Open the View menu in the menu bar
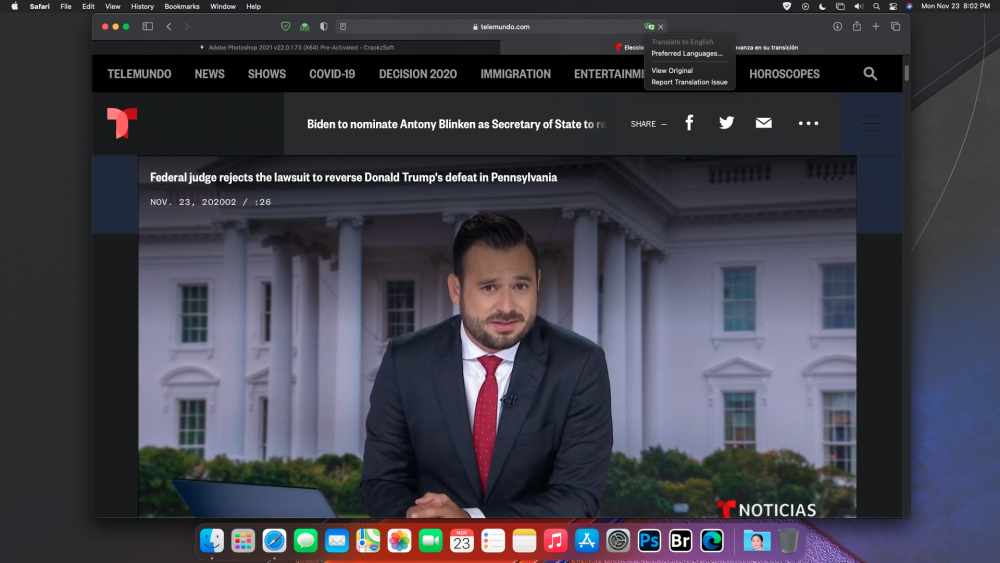The width and height of the screenshot is (1000, 563). (112, 6)
